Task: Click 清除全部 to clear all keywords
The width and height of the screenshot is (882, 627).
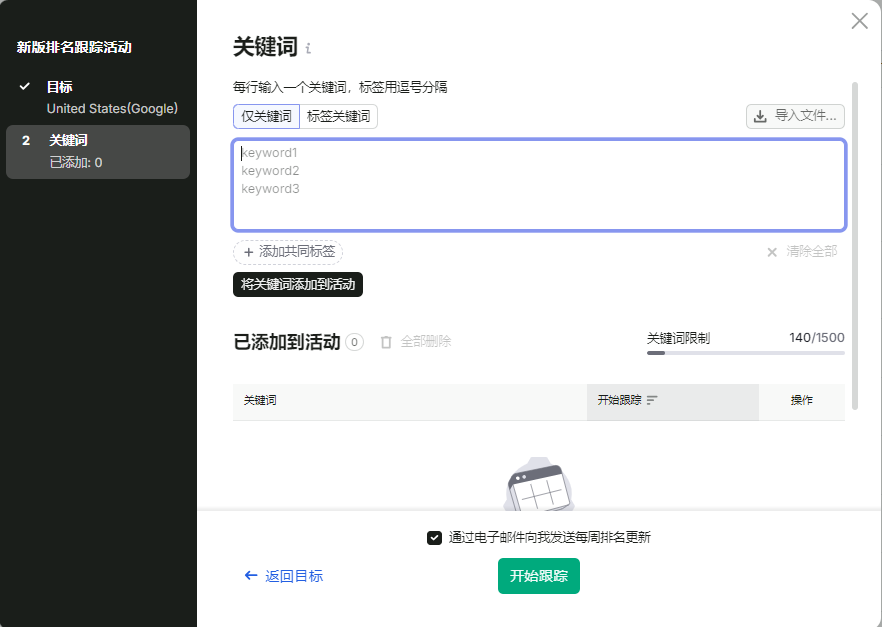Action: (x=802, y=252)
